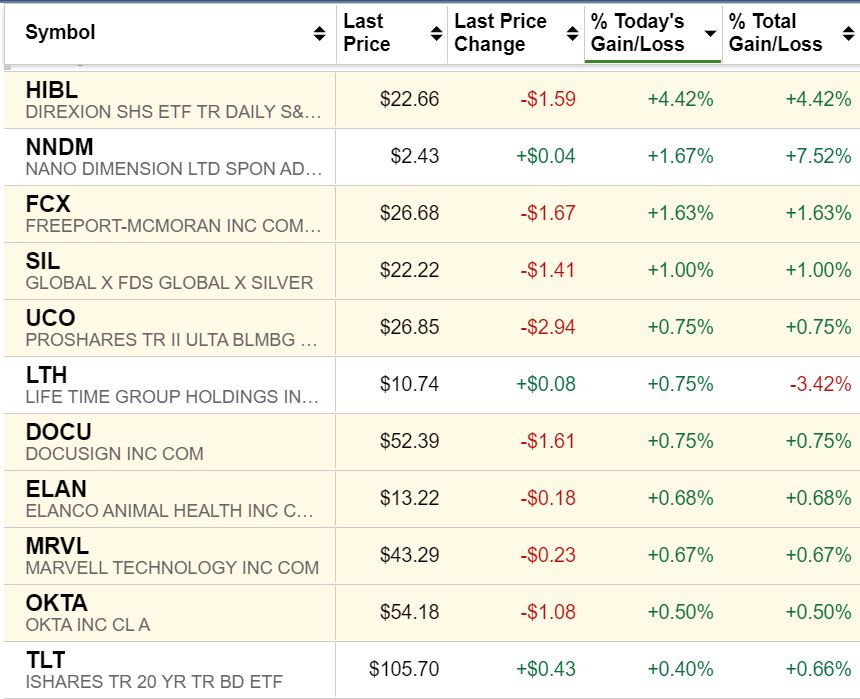
Task: Click the OKTA ticker symbol
Action: click(x=56, y=603)
